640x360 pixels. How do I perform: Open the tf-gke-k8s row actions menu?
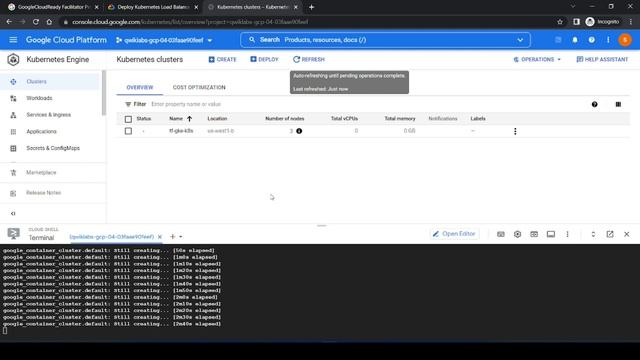pos(515,131)
